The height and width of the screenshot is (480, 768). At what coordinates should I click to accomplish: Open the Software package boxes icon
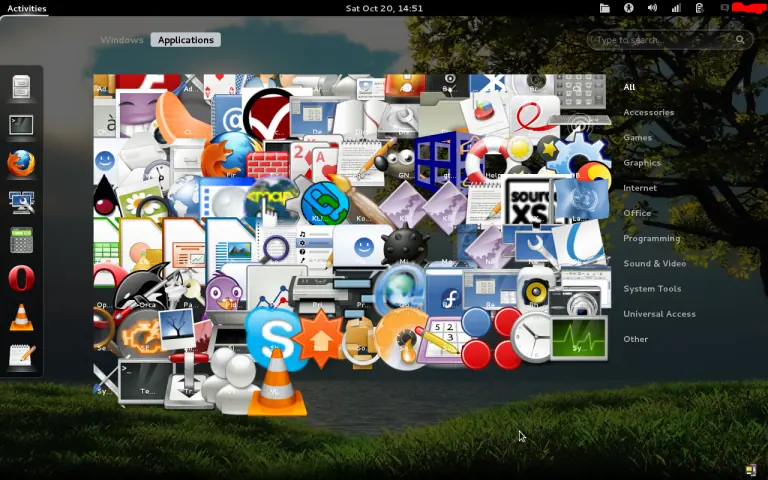360,343
